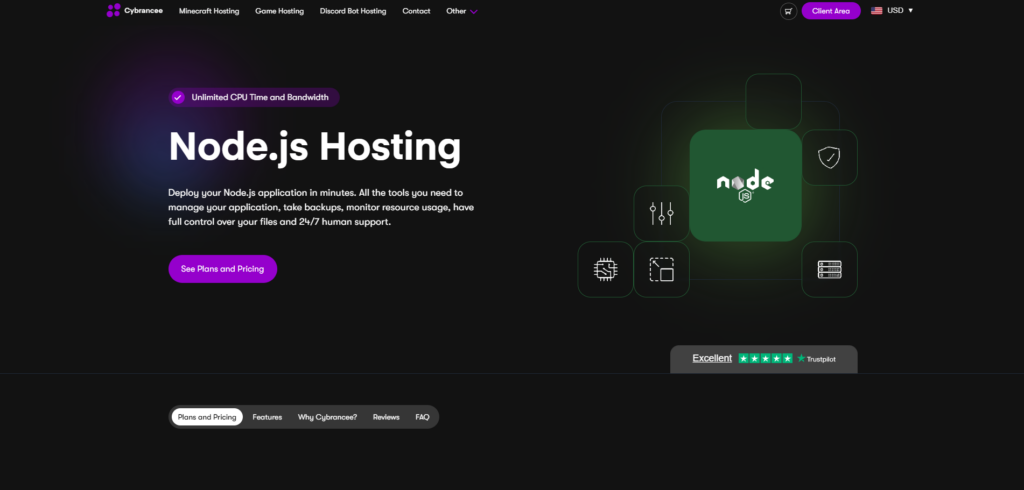The width and height of the screenshot is (1024, 490).
Task: Switch to the Features tab
Action: 267,417
